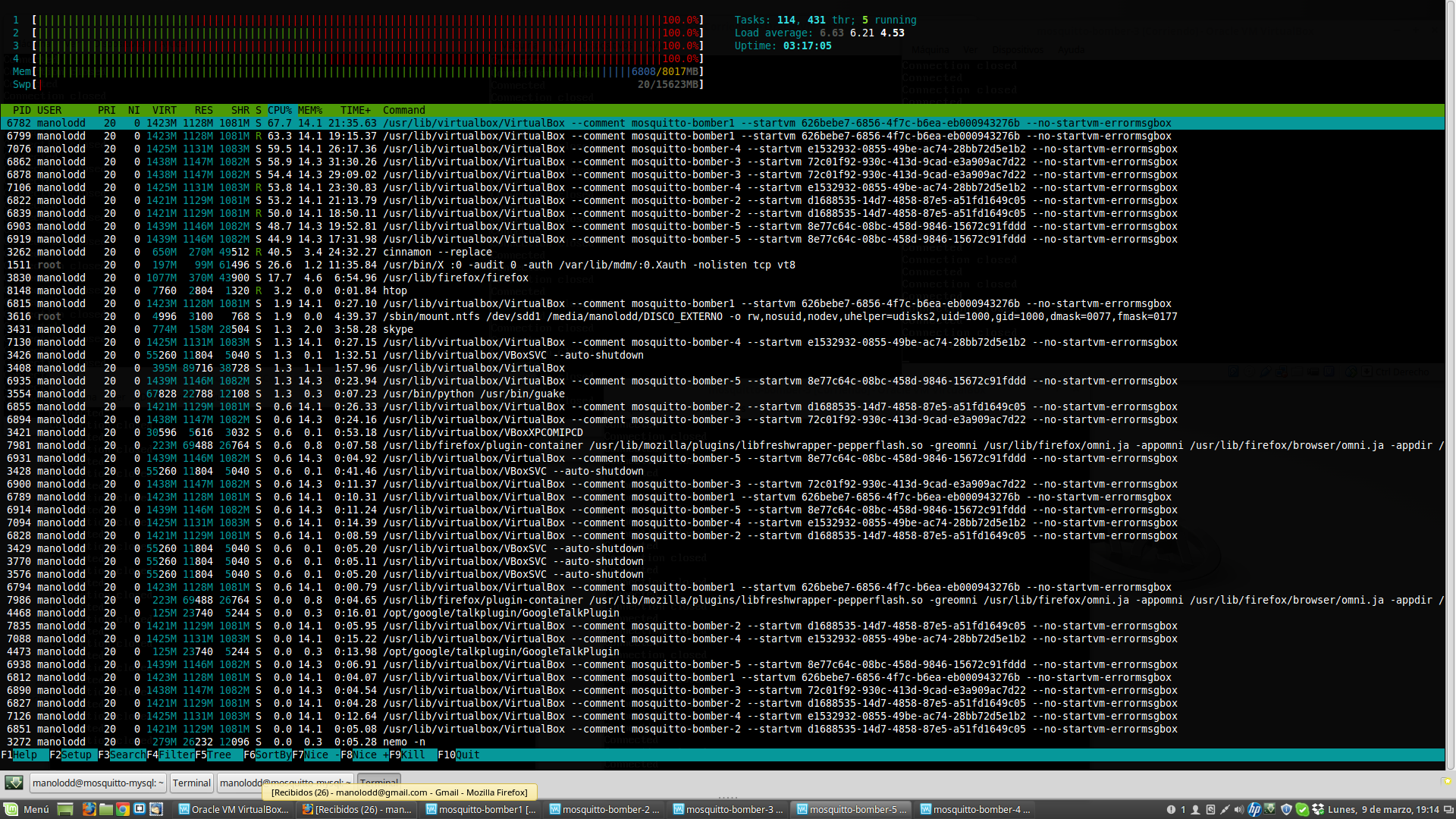This screenshot has width=1456, height=819.
Task: Open Chrome from the panel launcher
Action: coord(123,809)
